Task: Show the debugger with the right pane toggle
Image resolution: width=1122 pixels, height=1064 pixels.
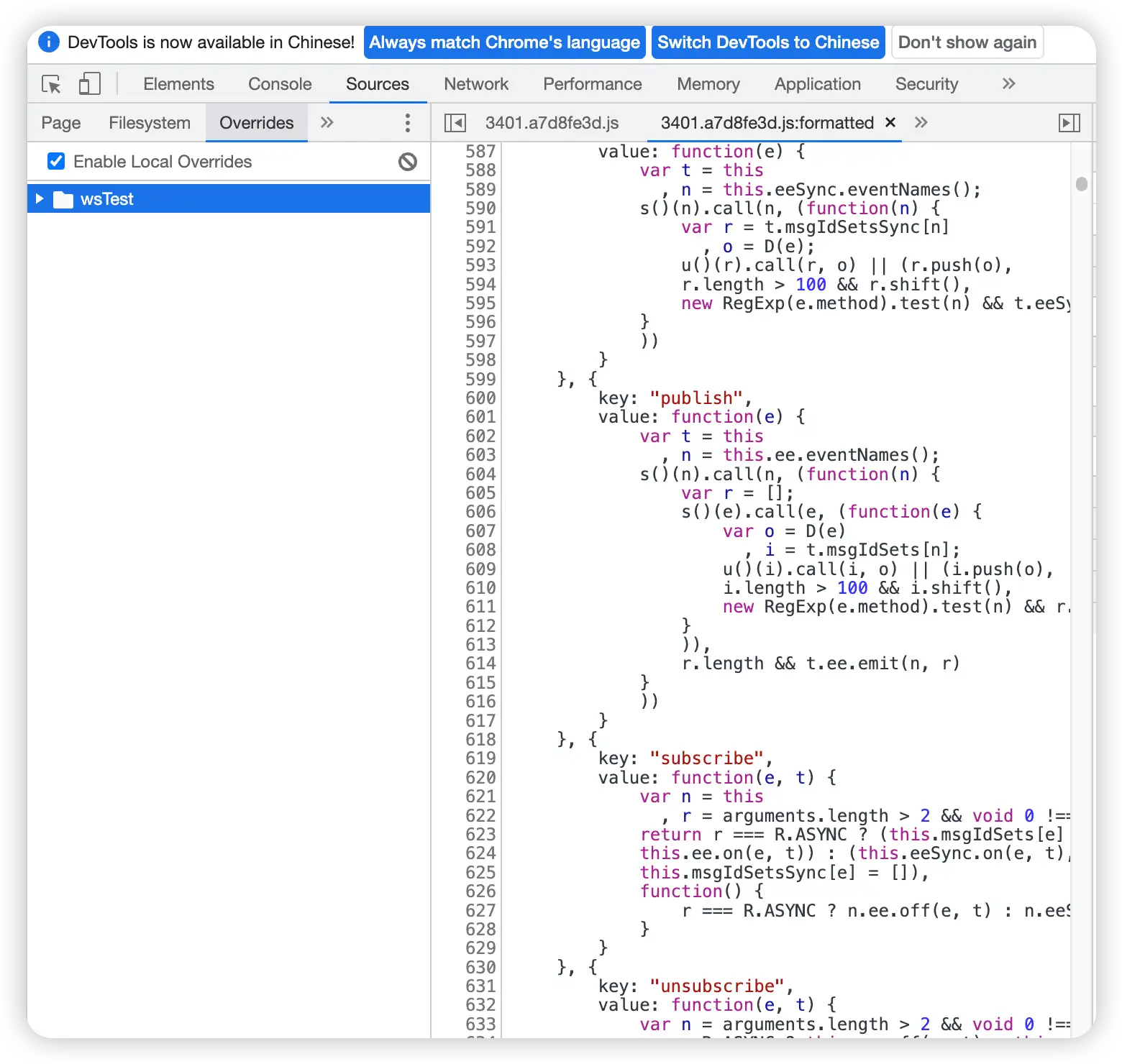Action: pos(1069,123)
